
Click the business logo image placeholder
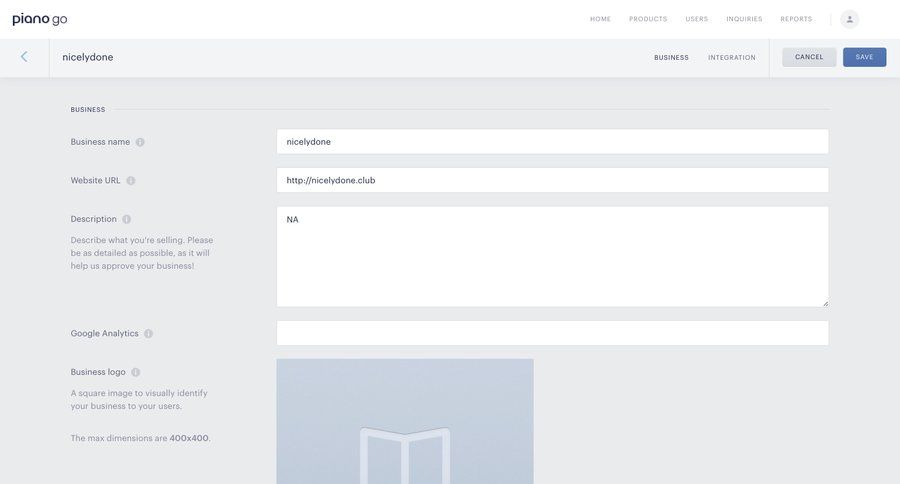click(405, 421)
